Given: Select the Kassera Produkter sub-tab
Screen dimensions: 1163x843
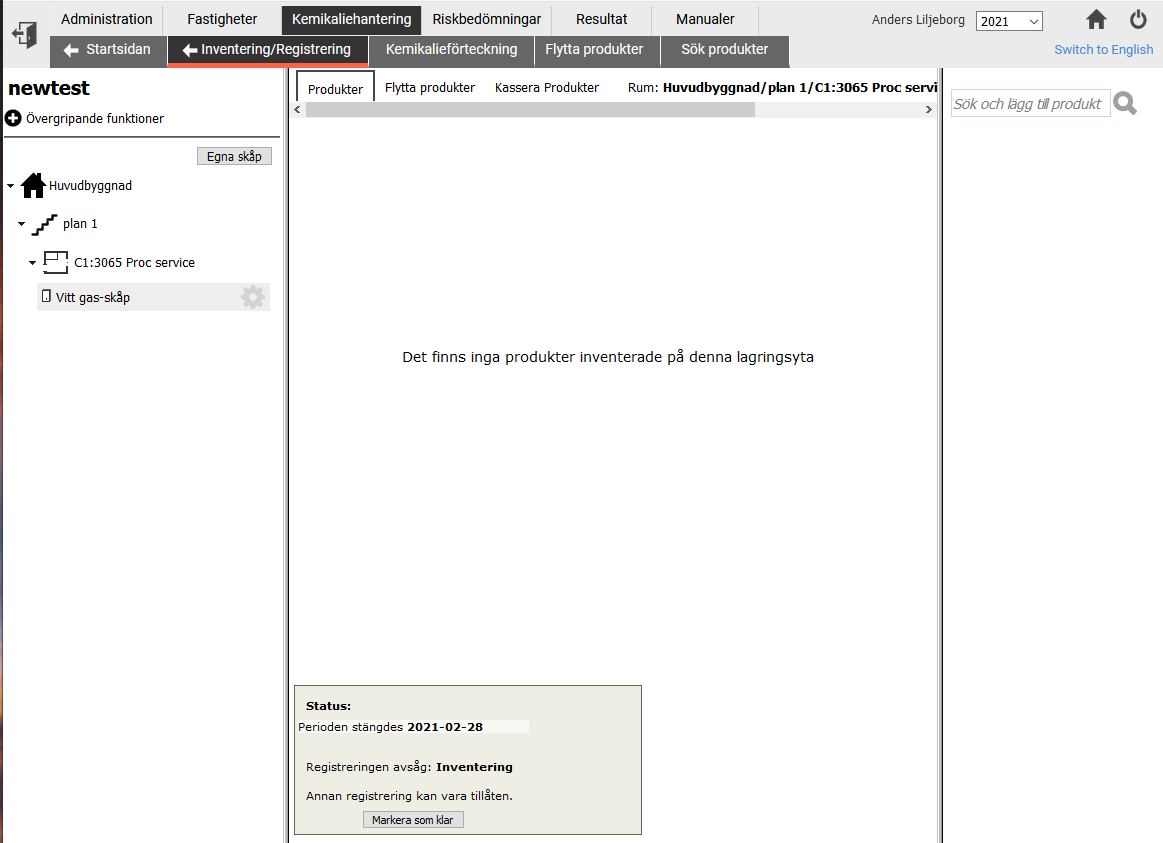Looking at the screenshot, I should [547, 87].
